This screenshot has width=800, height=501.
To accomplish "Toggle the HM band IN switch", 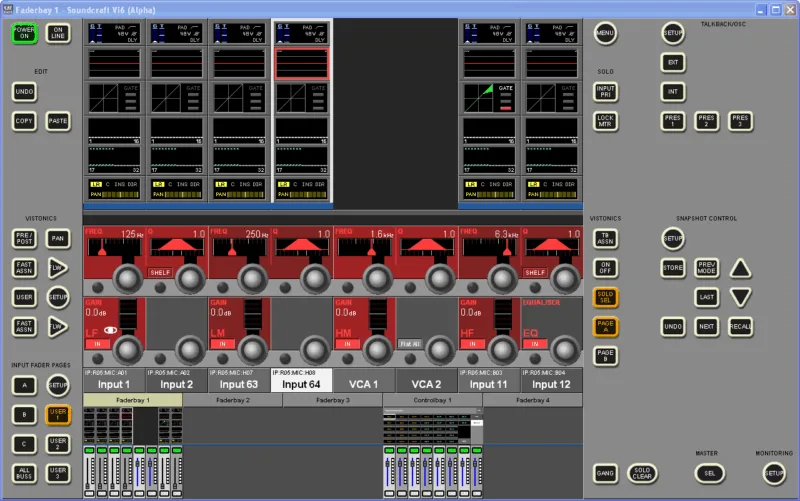I will (347, 344).
